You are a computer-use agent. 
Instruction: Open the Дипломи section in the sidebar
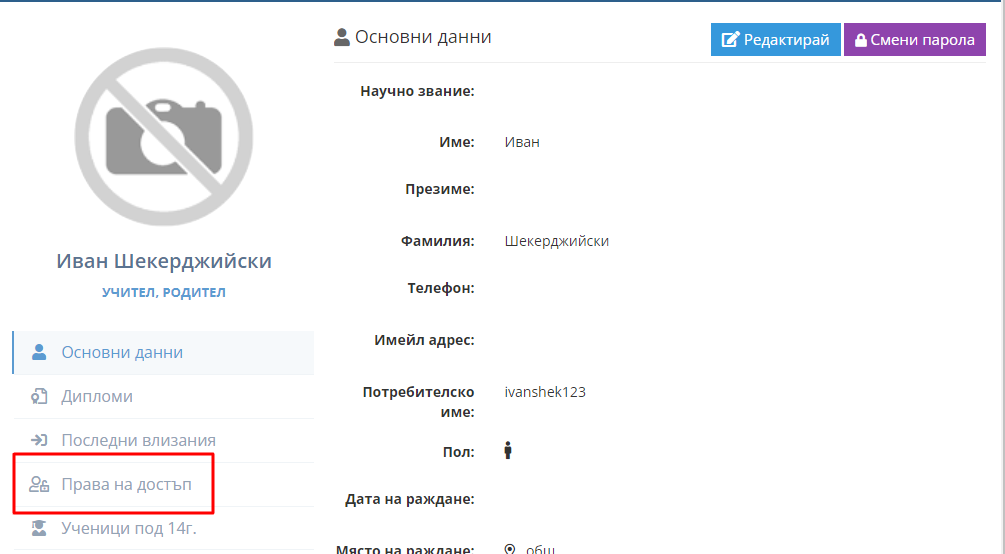click(97, 397)
